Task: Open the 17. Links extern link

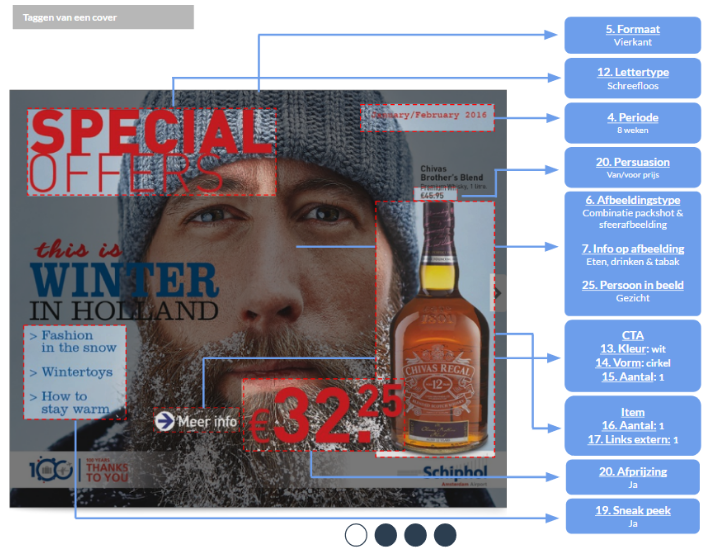Action: (629, 440)
